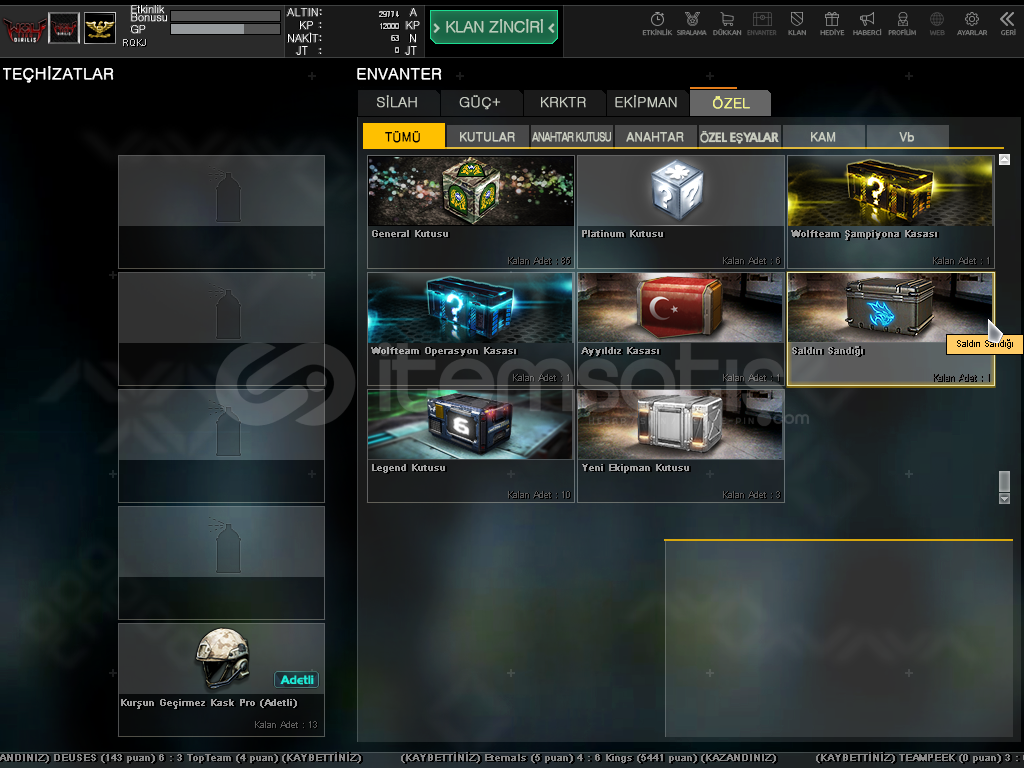Select the Ayyıldız Kasası item
1024x768 pixels.
pos(680,328)
